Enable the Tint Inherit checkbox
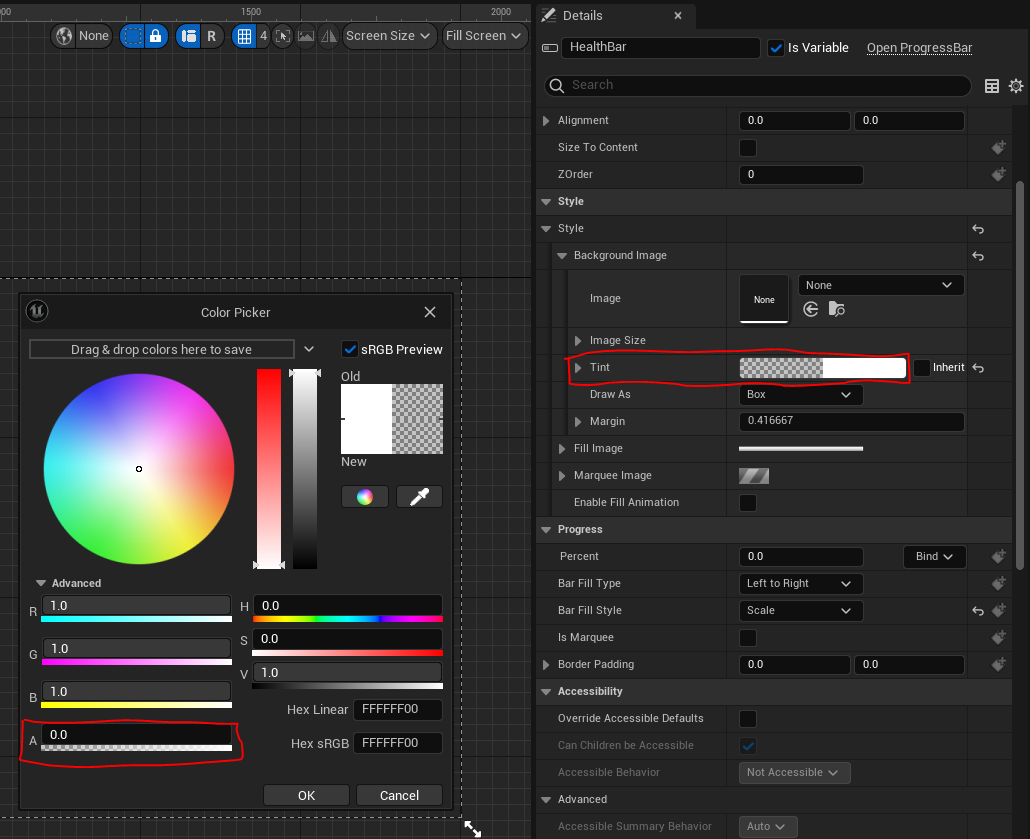This screenshot has height=839, width=1030. (921, 368)
